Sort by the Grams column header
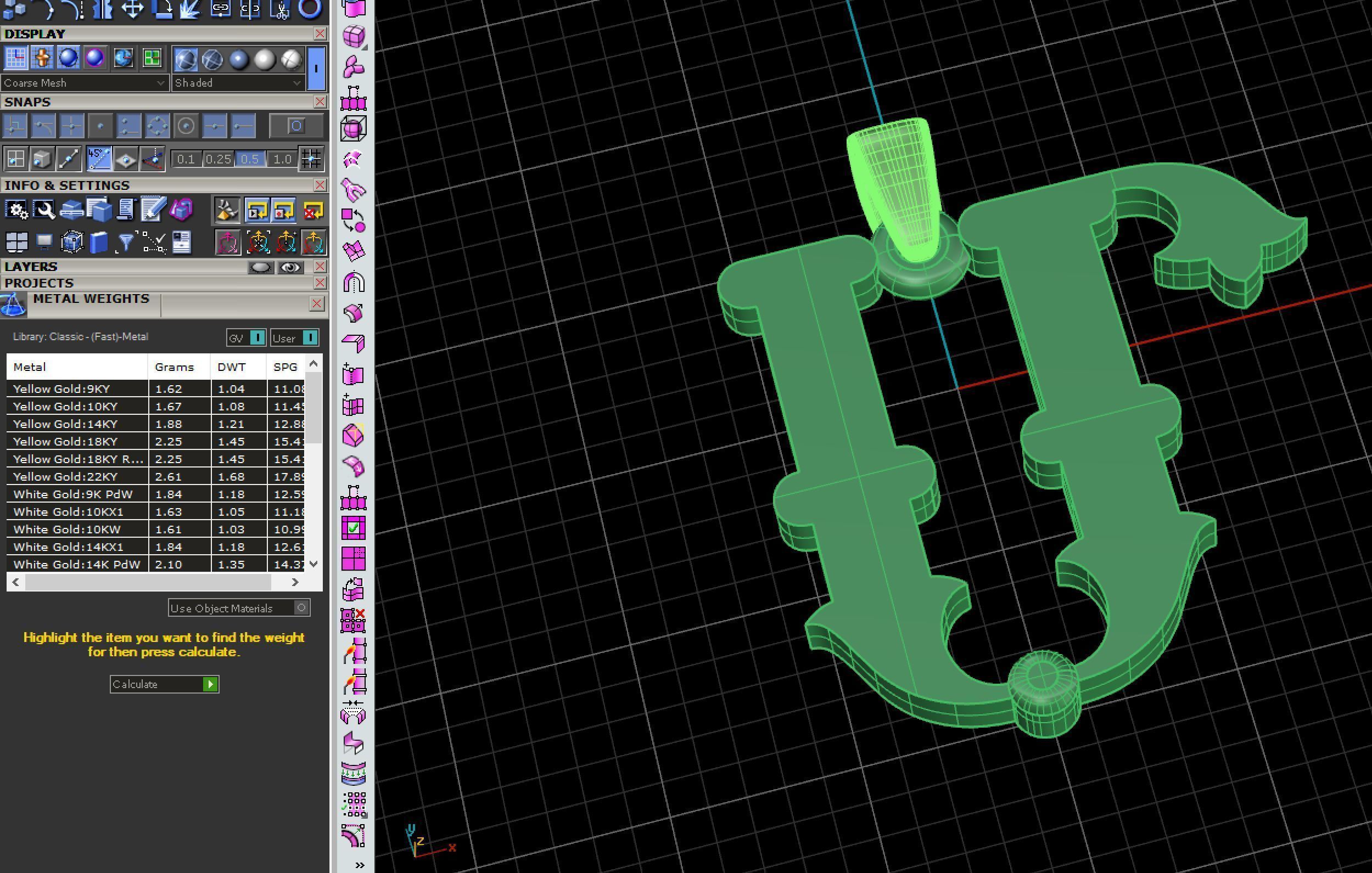Image resolution: width=1372 pixels, height=873 pixels. click(179, 367)
